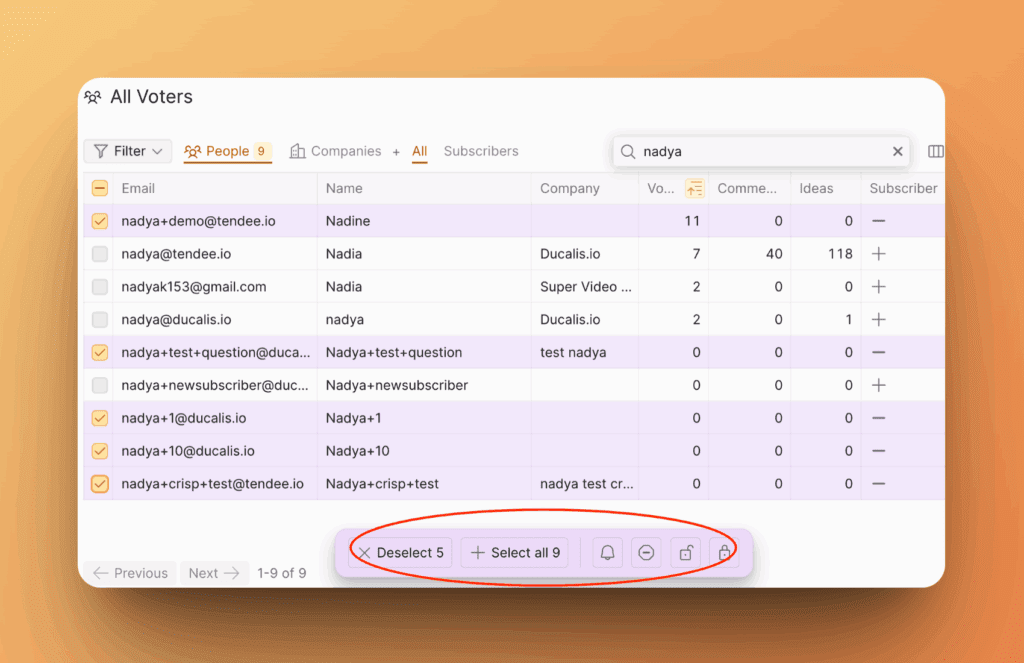This screenshot has width=1024, height=663.
Task: Tick the checkbox for nadya+newsubscriber row
Action: (100, 385)
